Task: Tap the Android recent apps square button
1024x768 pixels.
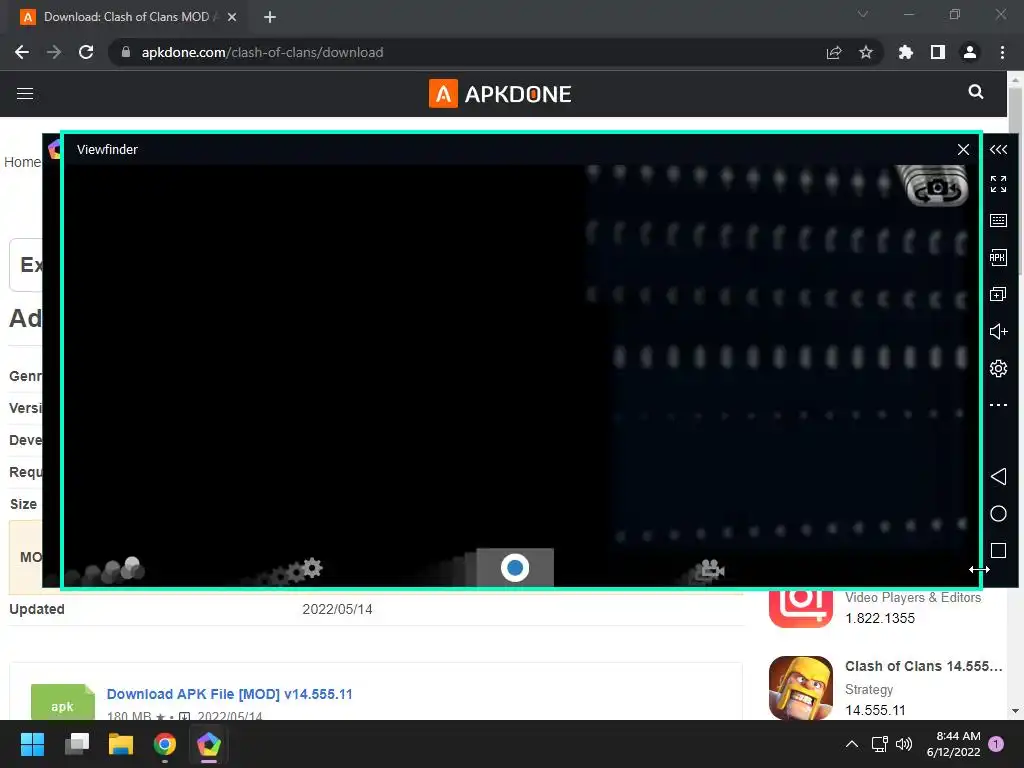Action: click(x=998, y=551)
